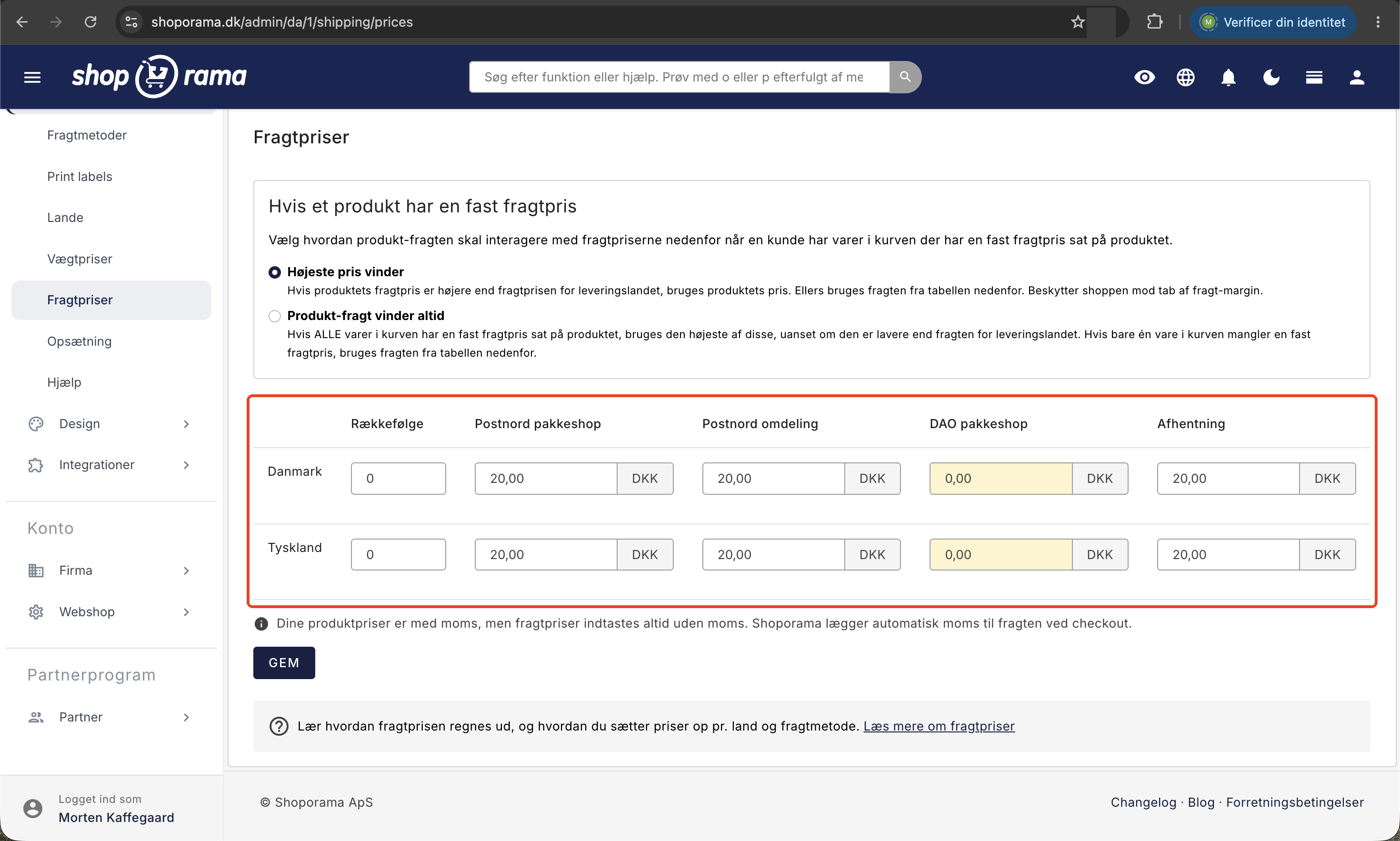Open notifications bell icon

click(x=1228, y=77)
